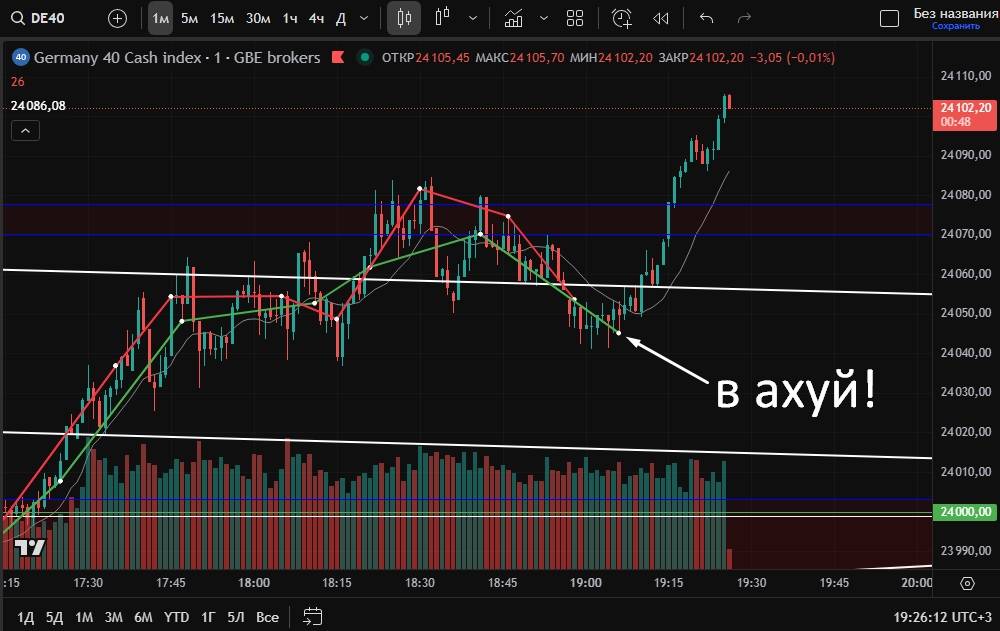Expand the timeframe interval dropdown arrow

pos(364,18)
